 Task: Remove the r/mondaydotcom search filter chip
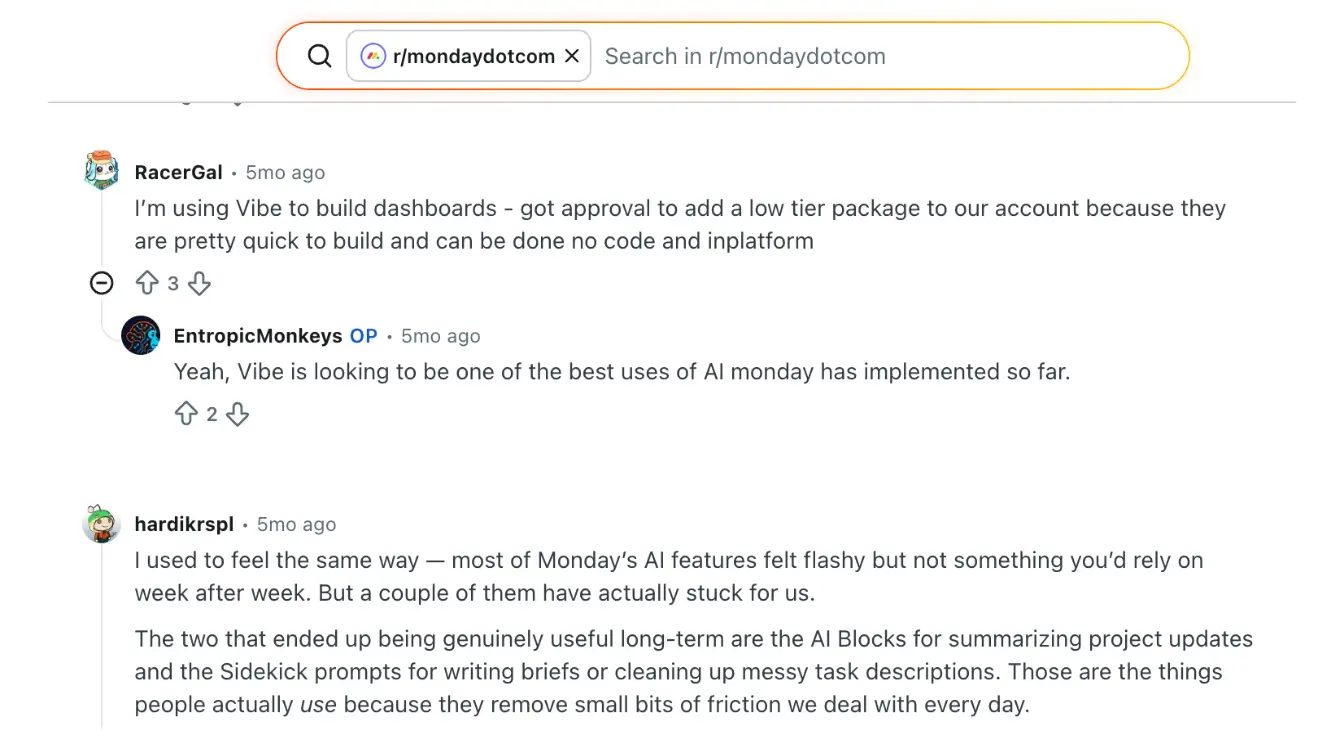coord(571,56)
